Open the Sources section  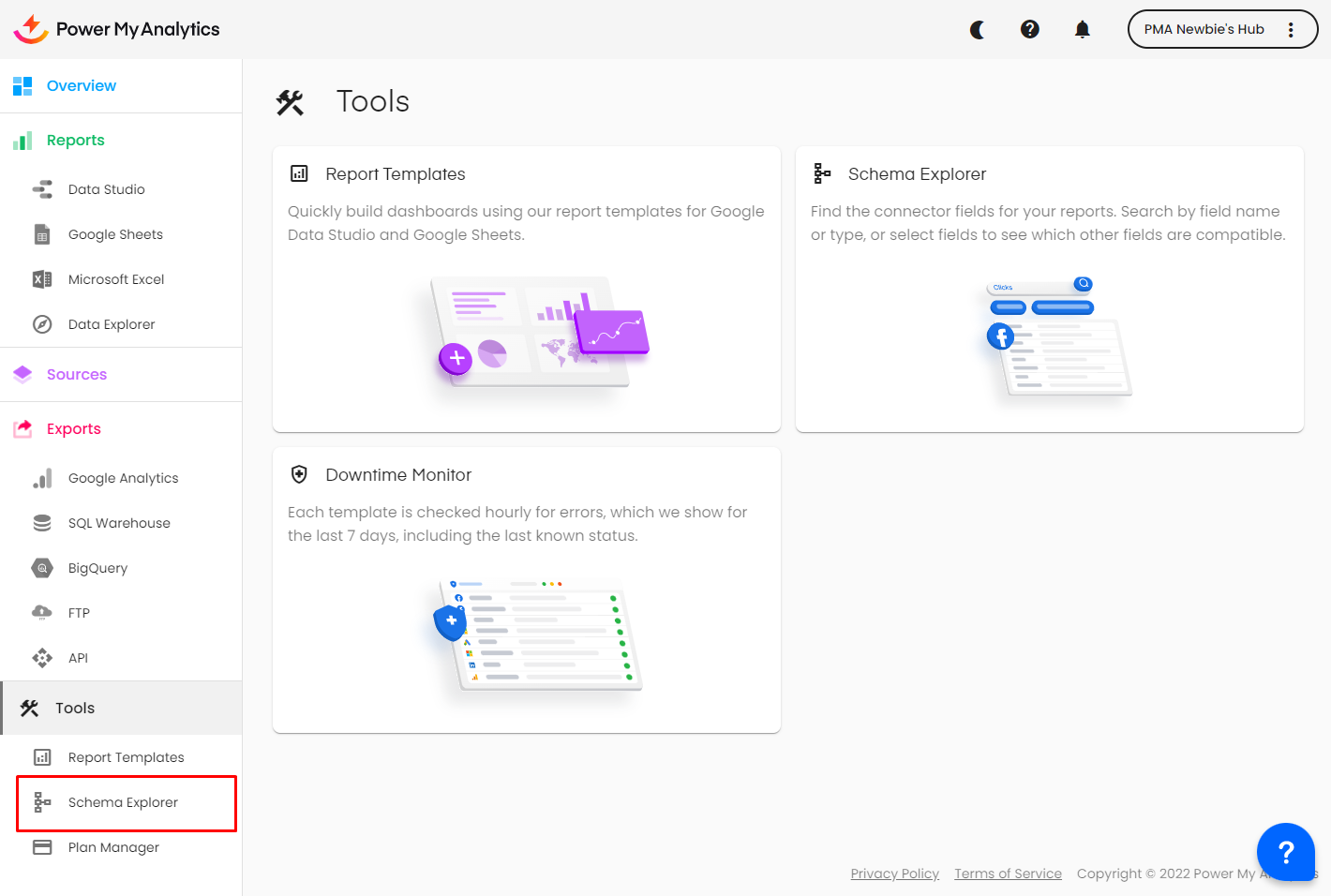point(77,375)
